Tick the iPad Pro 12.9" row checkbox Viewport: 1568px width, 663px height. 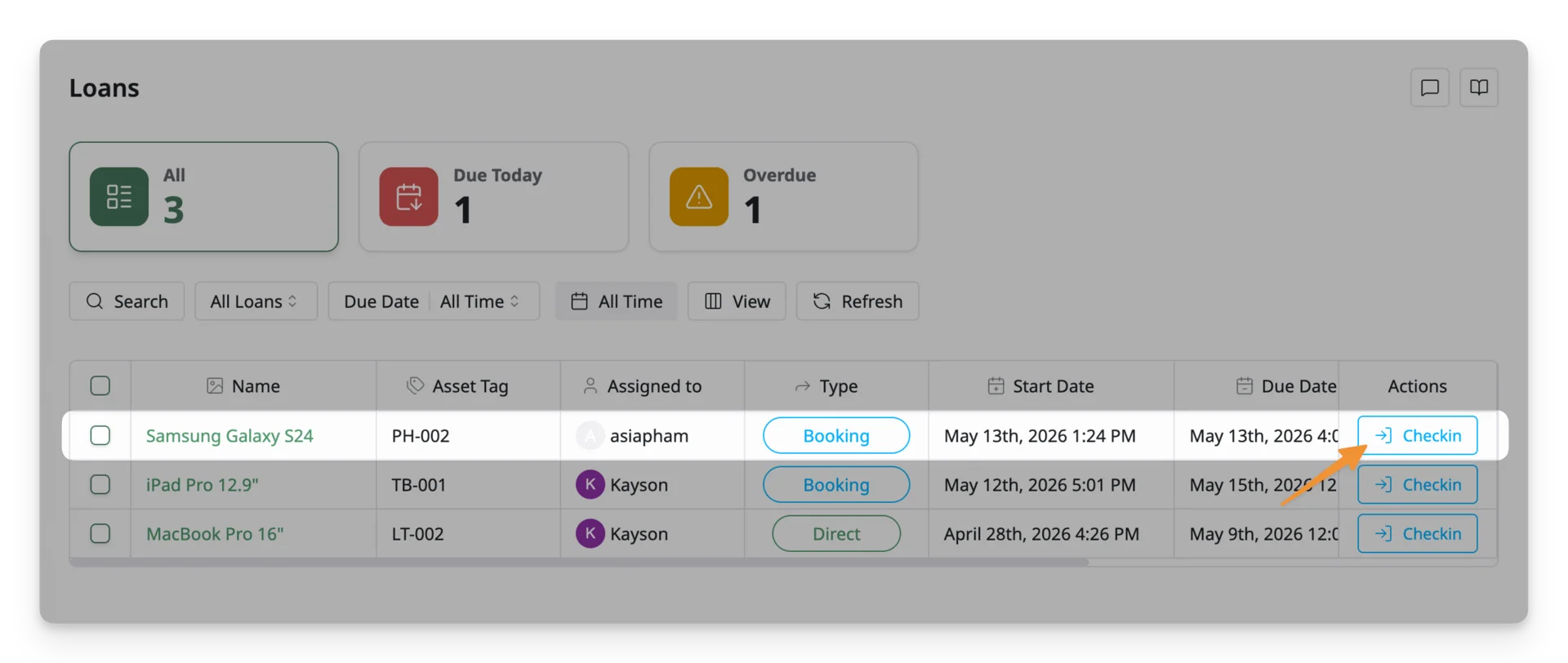click(x=100, y=484)
